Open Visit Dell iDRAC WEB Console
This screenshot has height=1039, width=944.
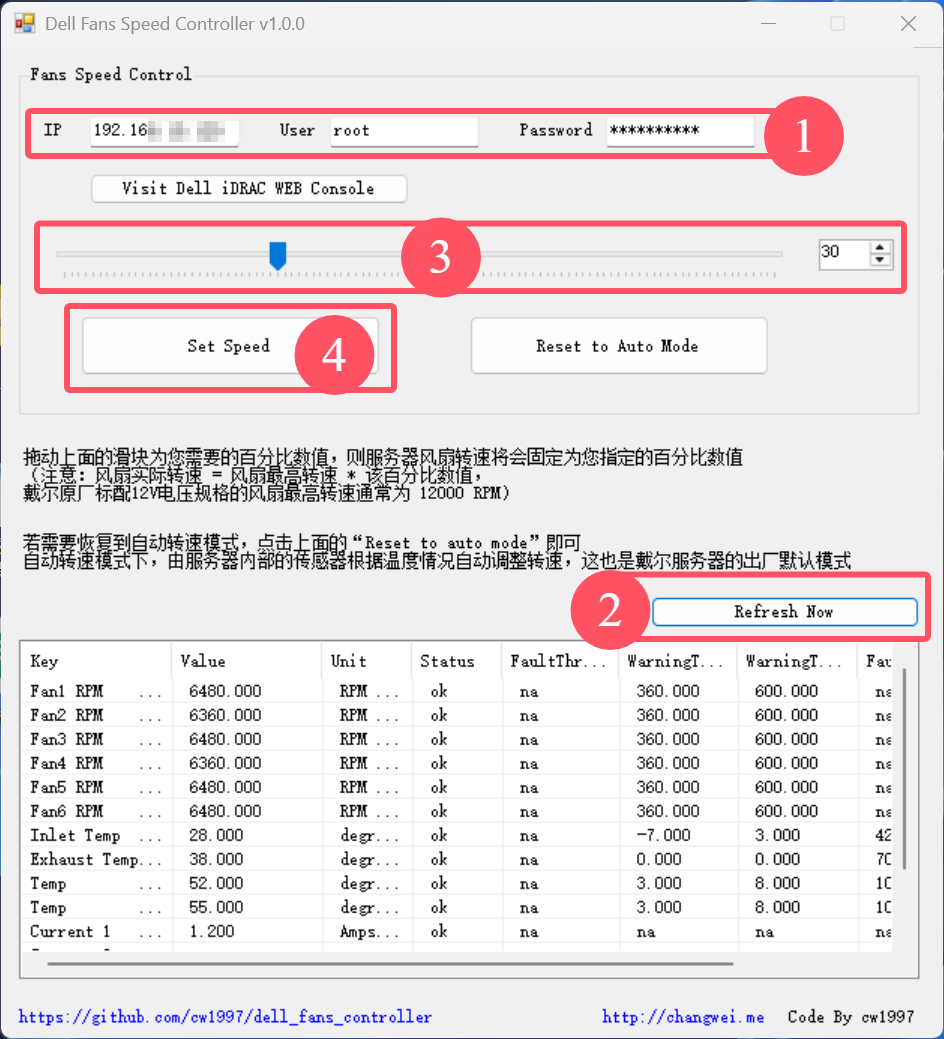tap(248, 189)
